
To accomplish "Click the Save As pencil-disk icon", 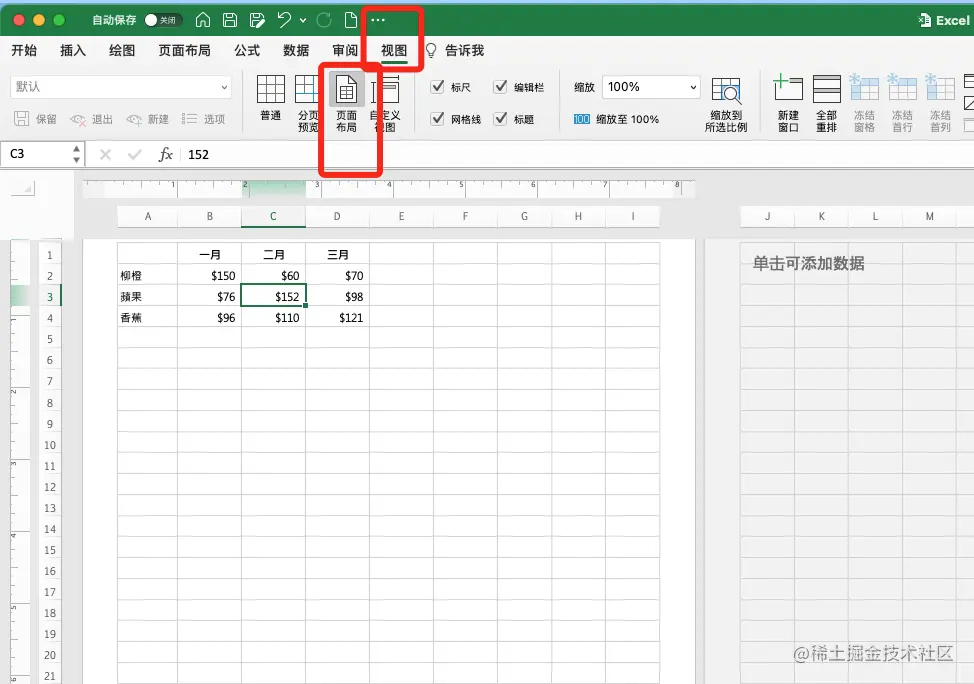I will (257, 20).
